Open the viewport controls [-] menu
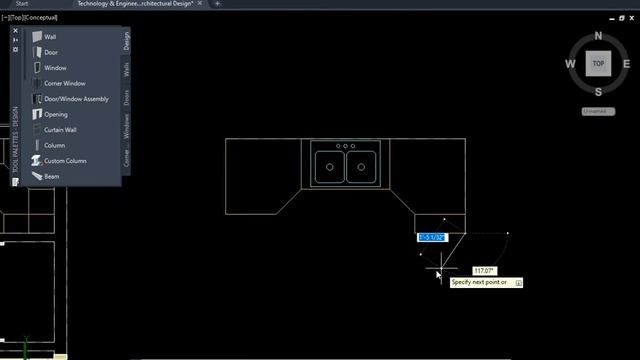Screen dimensions: 640x360 (6, 18)
